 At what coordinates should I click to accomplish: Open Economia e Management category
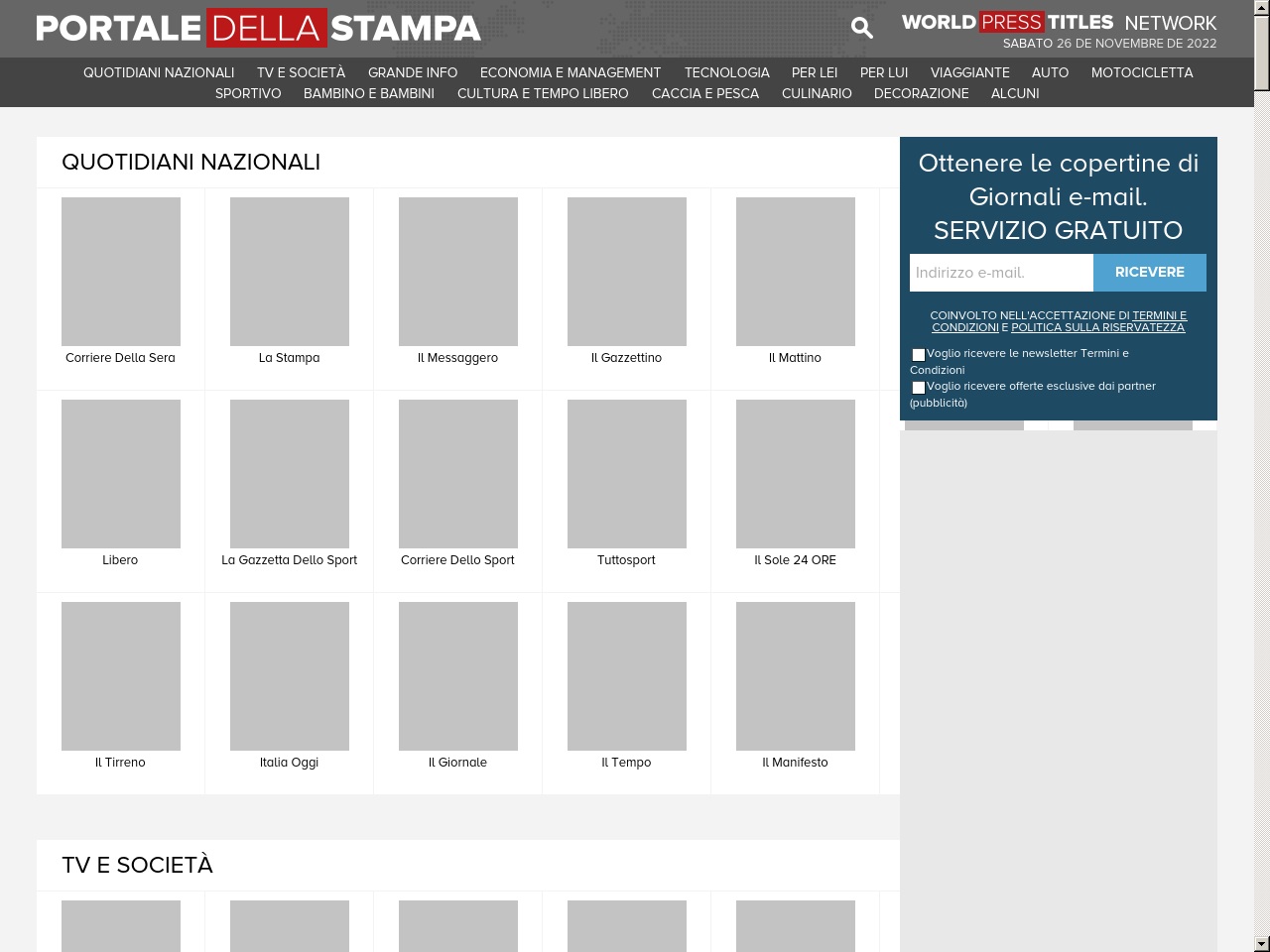[x=571, y=72]
